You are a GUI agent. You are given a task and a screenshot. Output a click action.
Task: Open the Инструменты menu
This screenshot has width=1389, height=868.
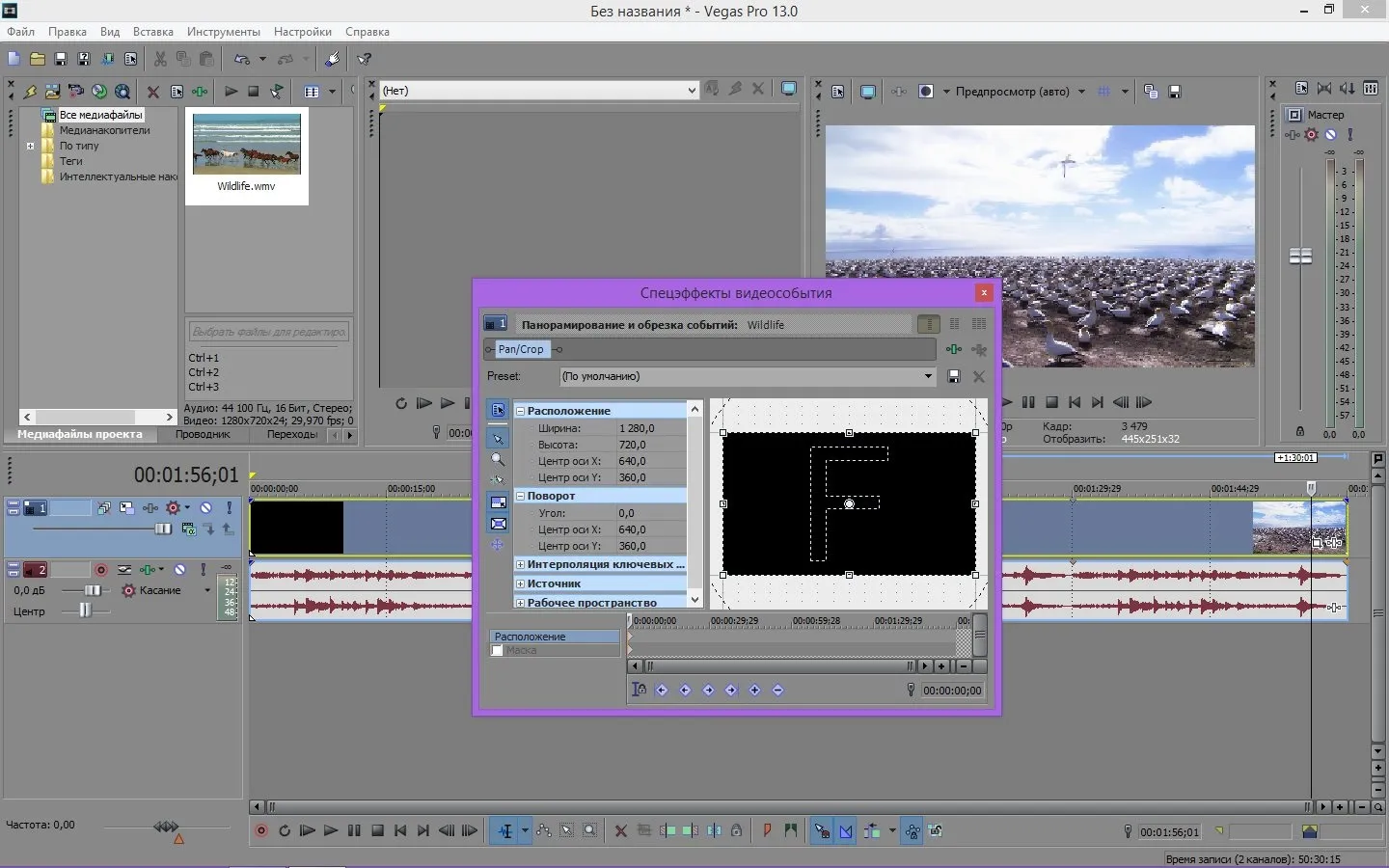click(x=223, y=32)
